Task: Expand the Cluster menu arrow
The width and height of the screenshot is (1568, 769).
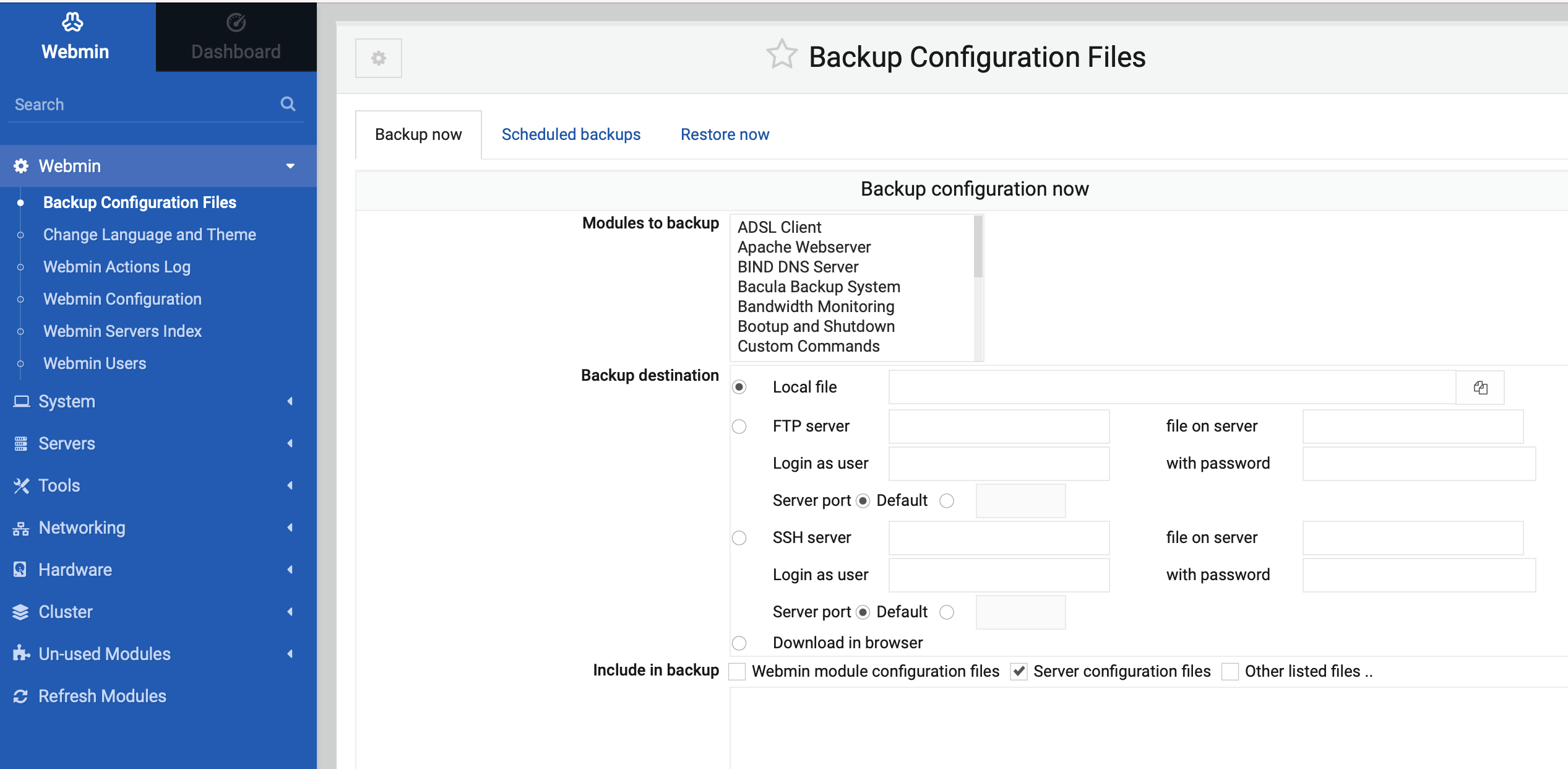Action: [290, 612]
